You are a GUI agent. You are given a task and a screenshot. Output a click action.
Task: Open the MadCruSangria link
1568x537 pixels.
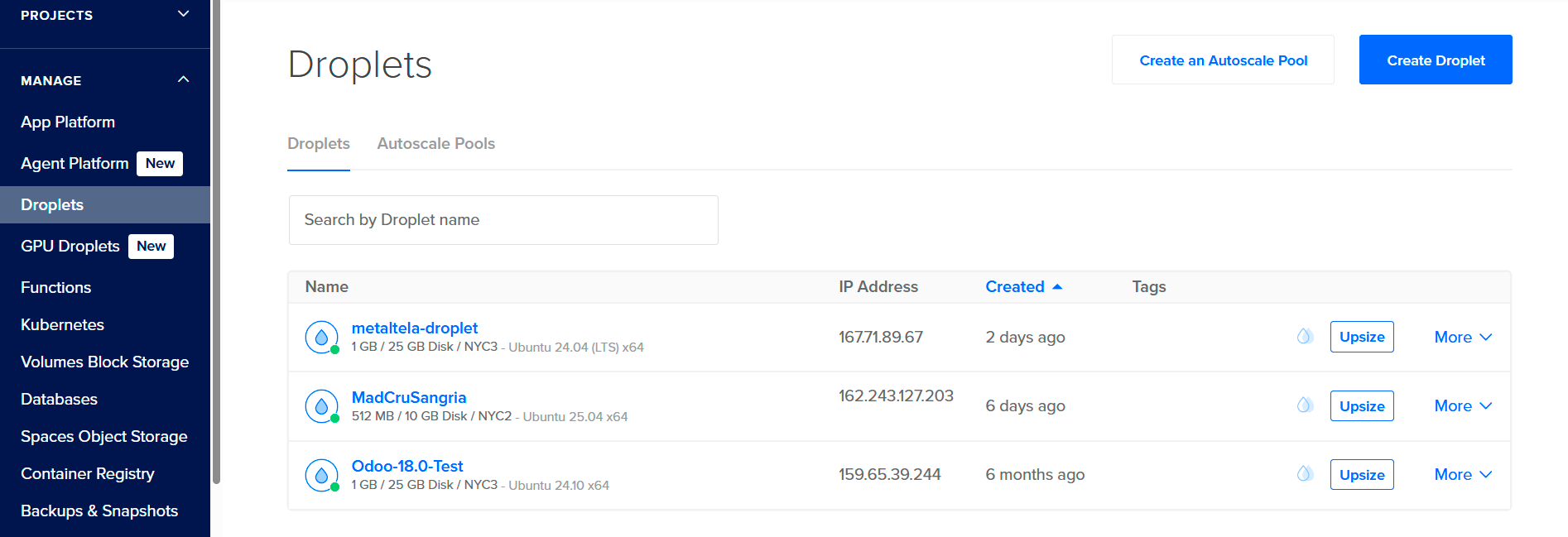(x=409, y=397)
